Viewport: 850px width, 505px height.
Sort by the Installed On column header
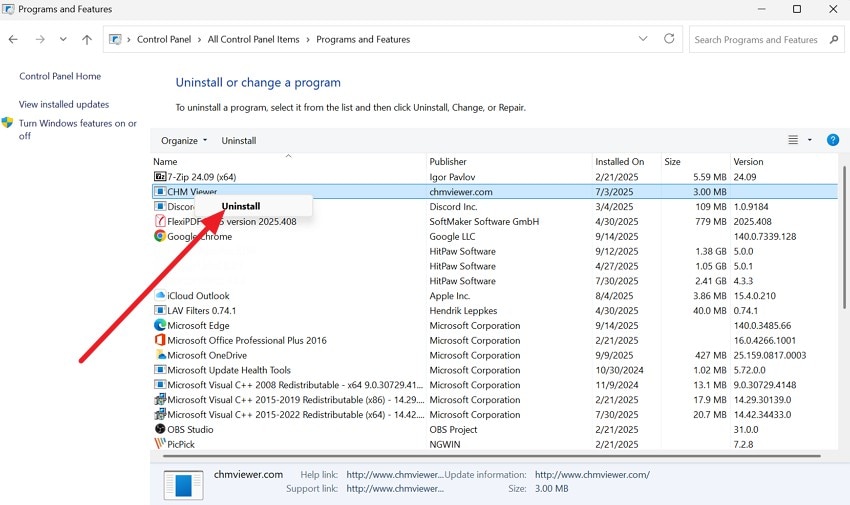(626, 161)
